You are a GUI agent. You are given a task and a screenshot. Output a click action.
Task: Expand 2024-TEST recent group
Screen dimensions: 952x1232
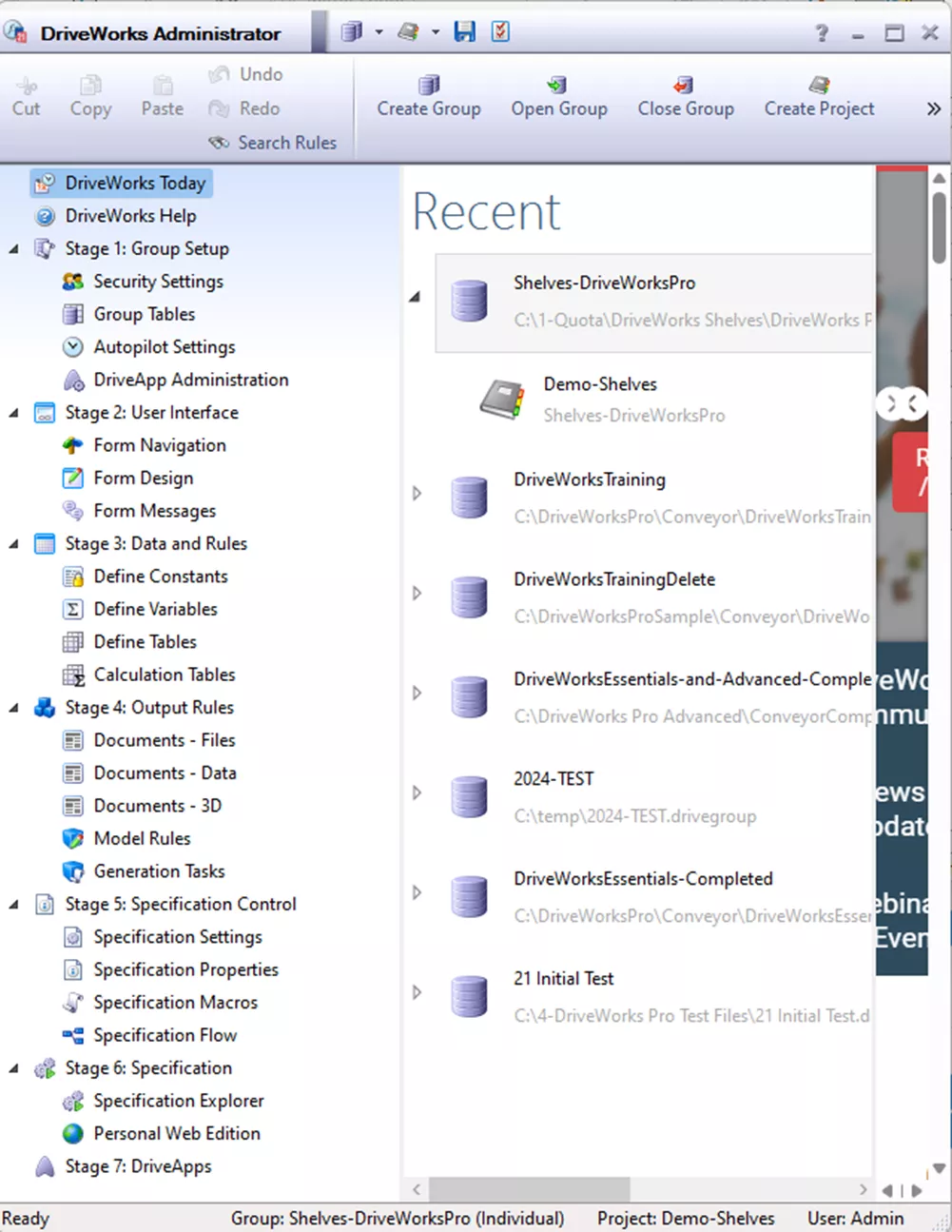417,792
